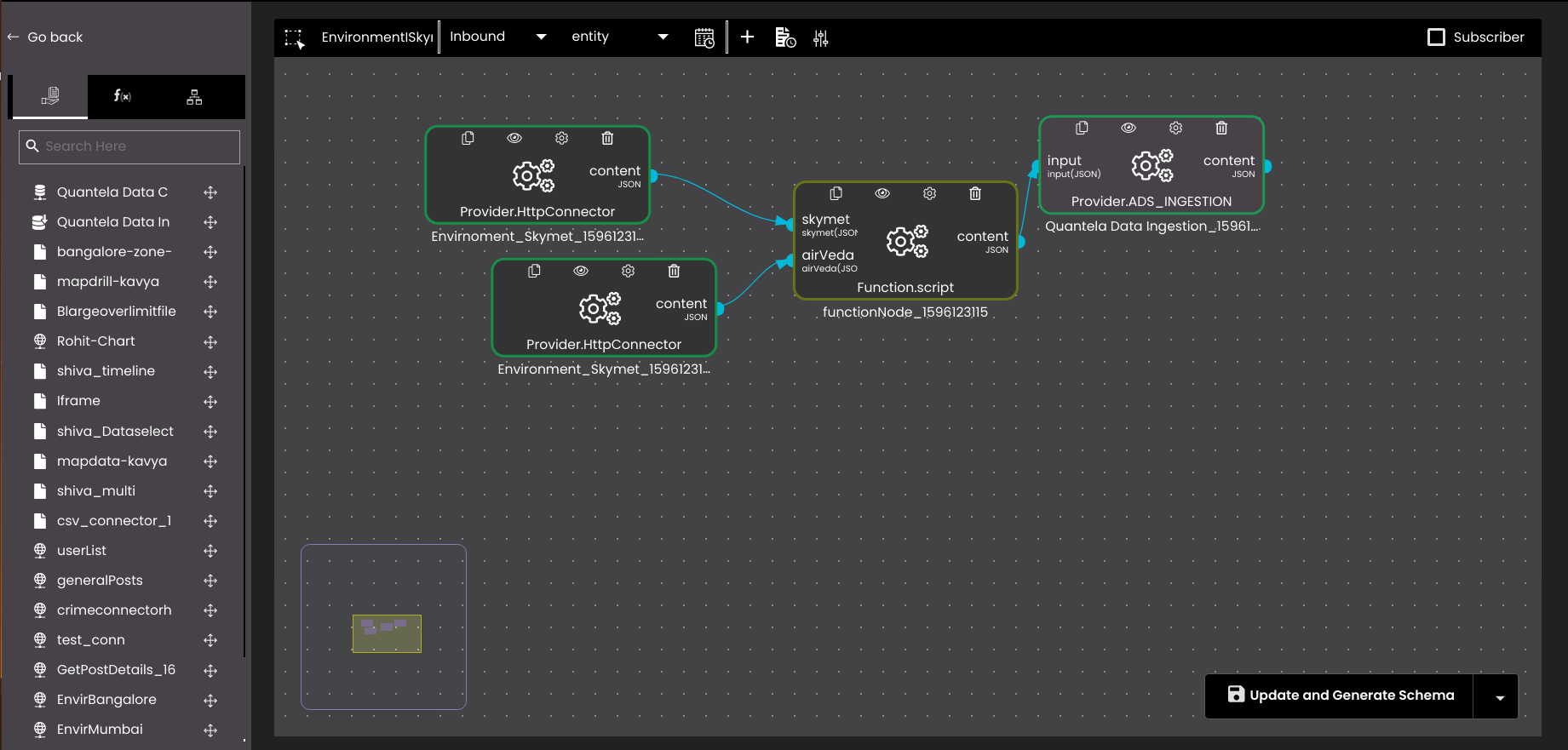Copy the Envirnoment_Skymet HttpConnector node

click(x=468, y=138)
